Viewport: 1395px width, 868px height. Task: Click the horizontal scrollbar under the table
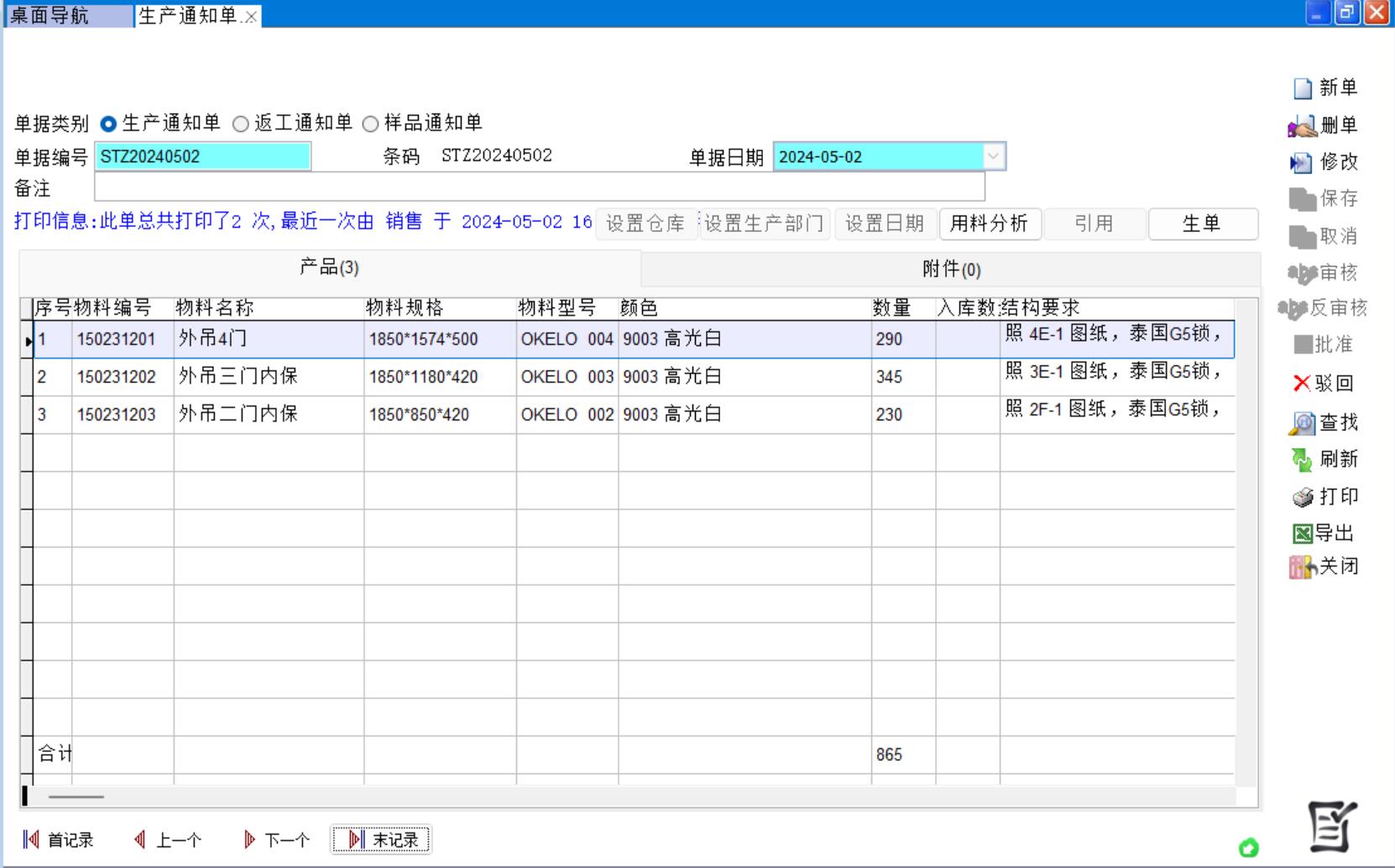pyautogui.click(x=76, y=797)
